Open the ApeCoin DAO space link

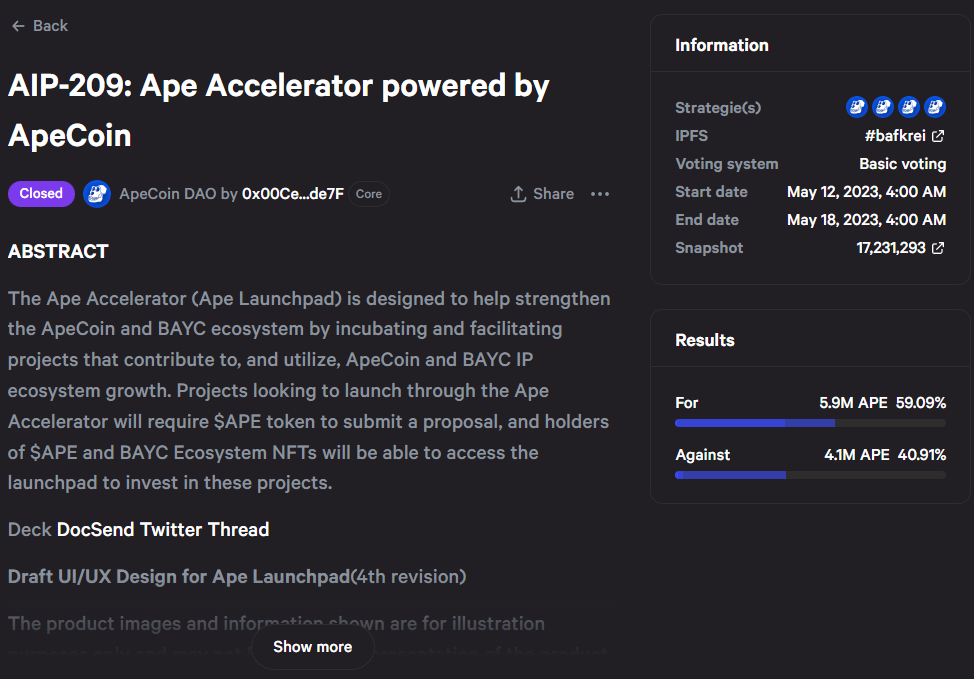[168, 194]
